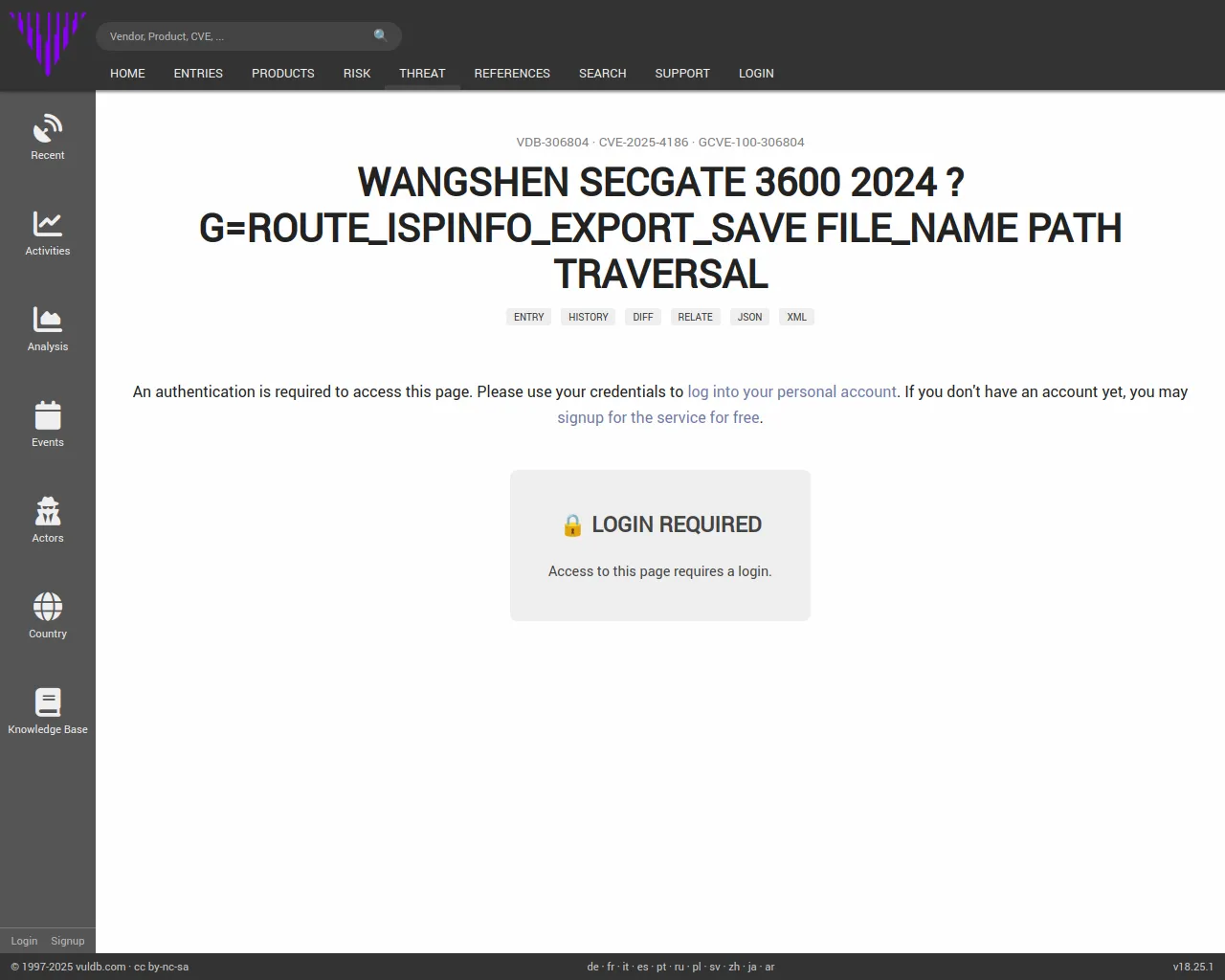Switch to the DIFF tab
Image resolution: width=1225 pixels, height=980 pixels.
(x=643, y=317)
